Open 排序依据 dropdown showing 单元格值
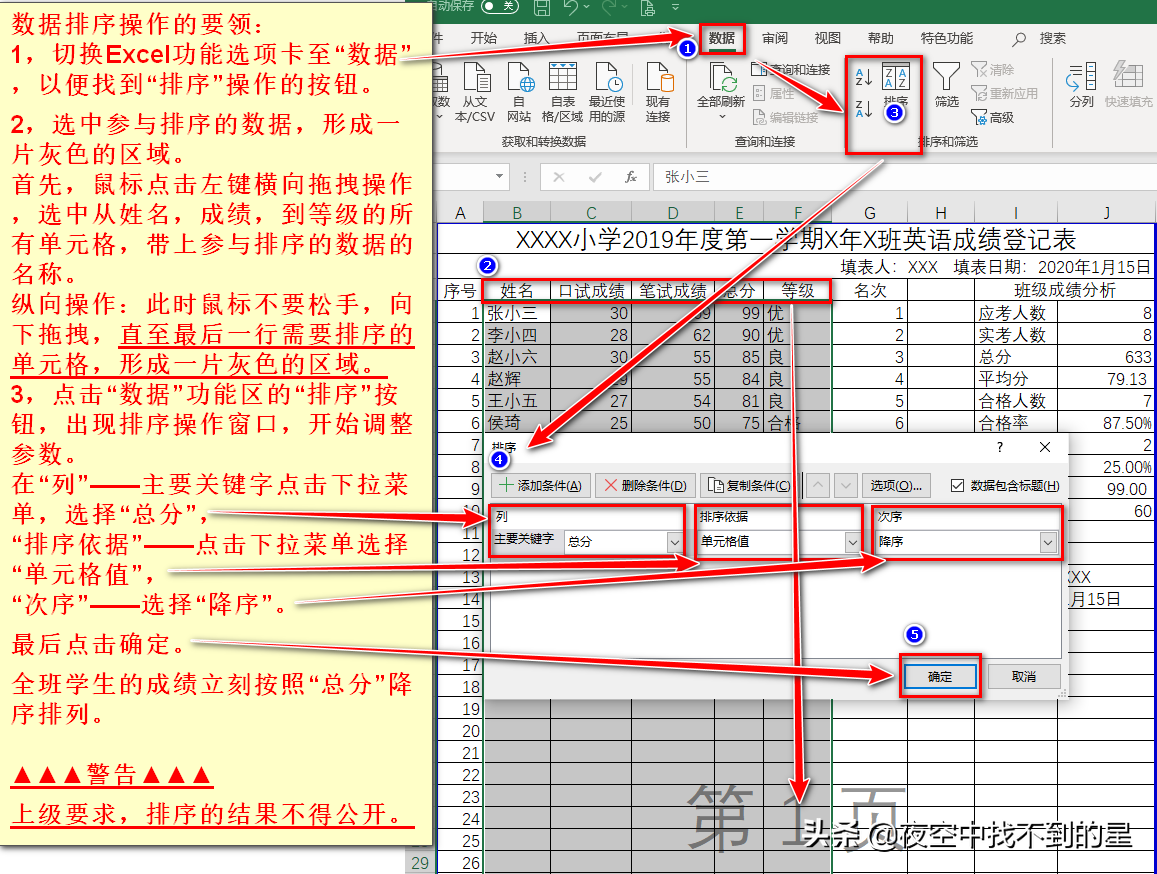The width and height of the screenshot is (1157, 874). pos(779,541)
